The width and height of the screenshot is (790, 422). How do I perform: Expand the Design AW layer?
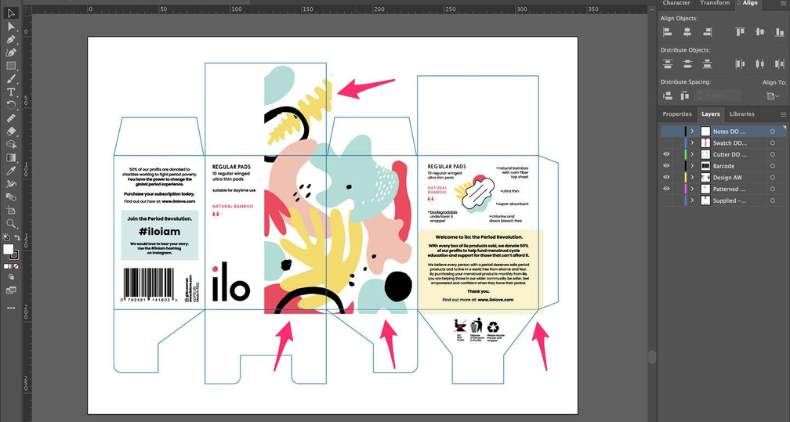pyautogui.click(x=692, y=178)
